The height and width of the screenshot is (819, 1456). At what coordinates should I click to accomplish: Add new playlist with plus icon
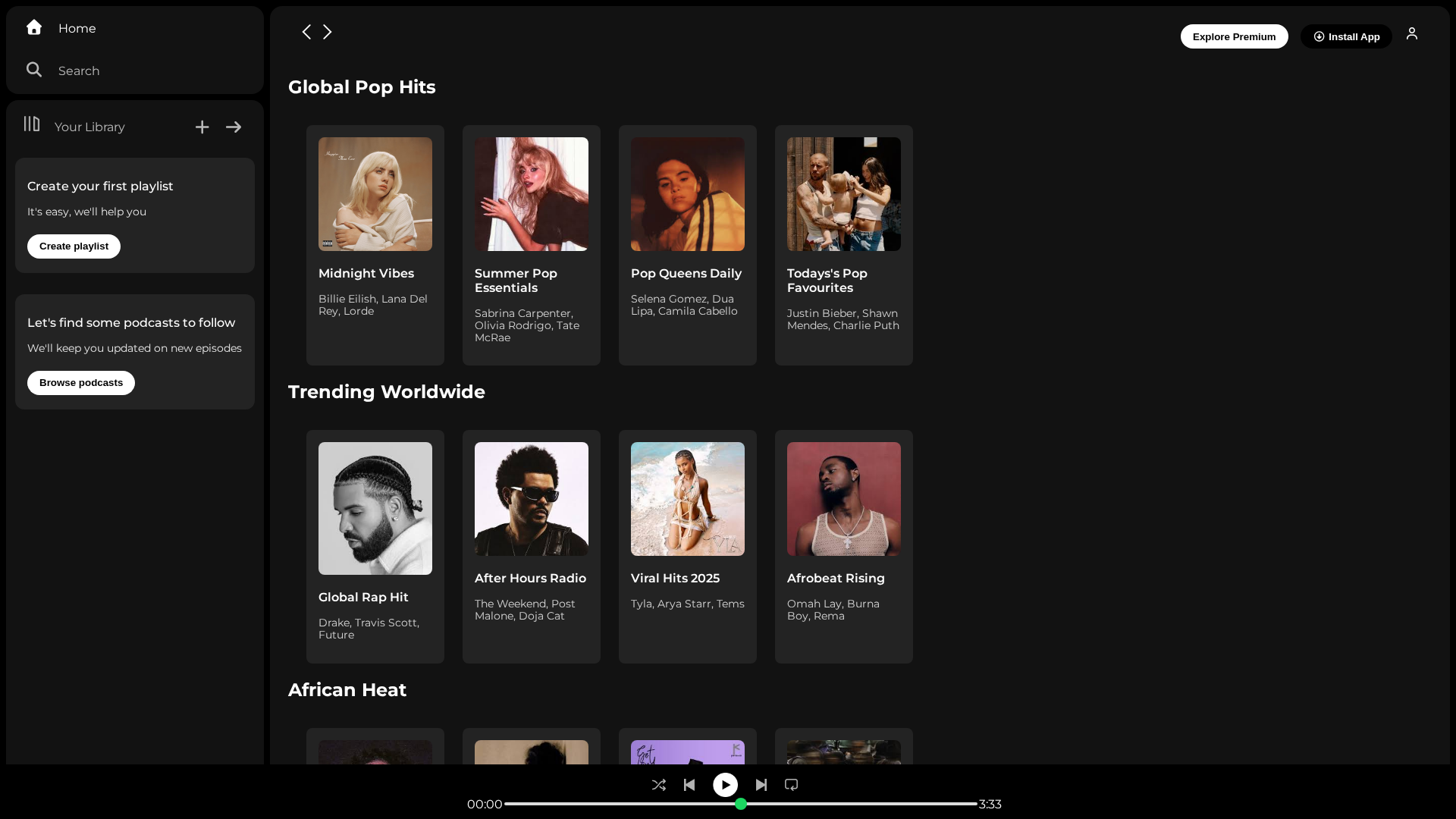coord(202,127)
